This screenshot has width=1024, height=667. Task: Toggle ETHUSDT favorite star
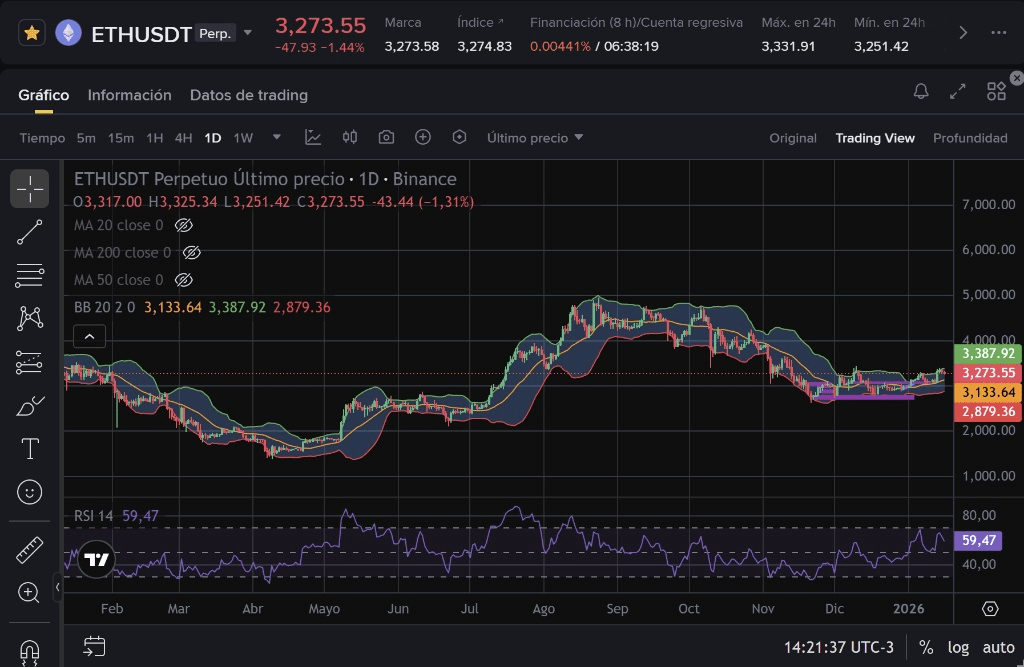(32, 33)
